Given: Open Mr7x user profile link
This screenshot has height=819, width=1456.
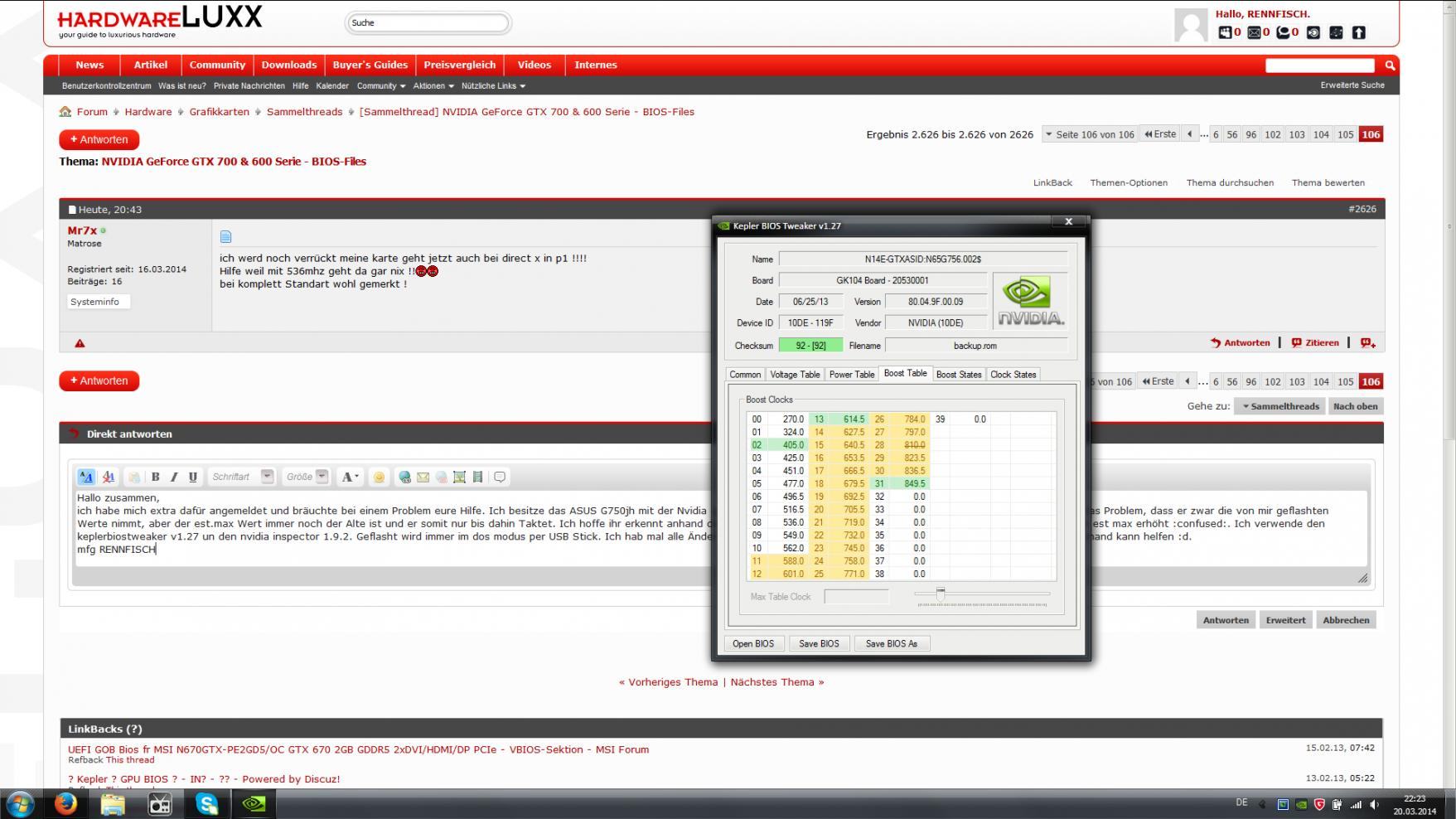Looking at the screenshot, I should point(82,230).
